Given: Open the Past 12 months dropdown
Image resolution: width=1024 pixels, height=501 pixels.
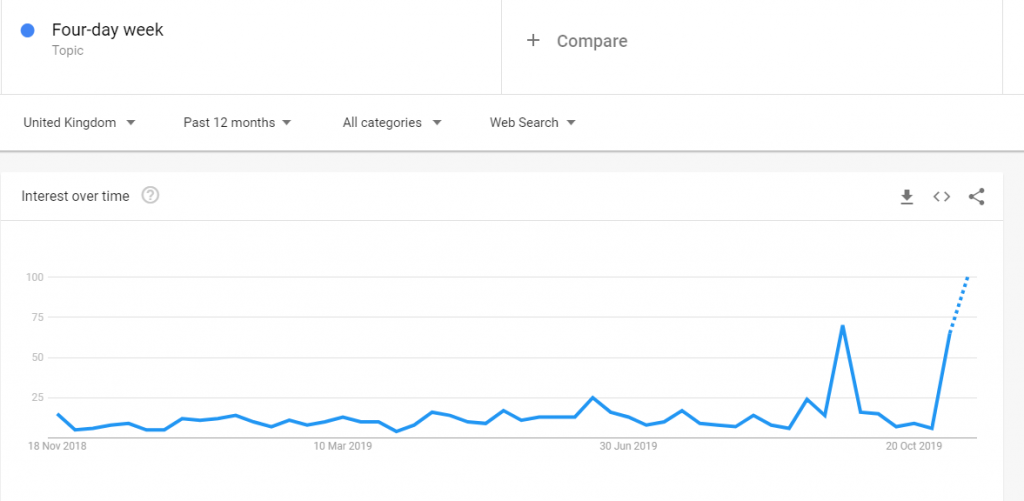Looking at the screenshot, I should pos(237,123).
